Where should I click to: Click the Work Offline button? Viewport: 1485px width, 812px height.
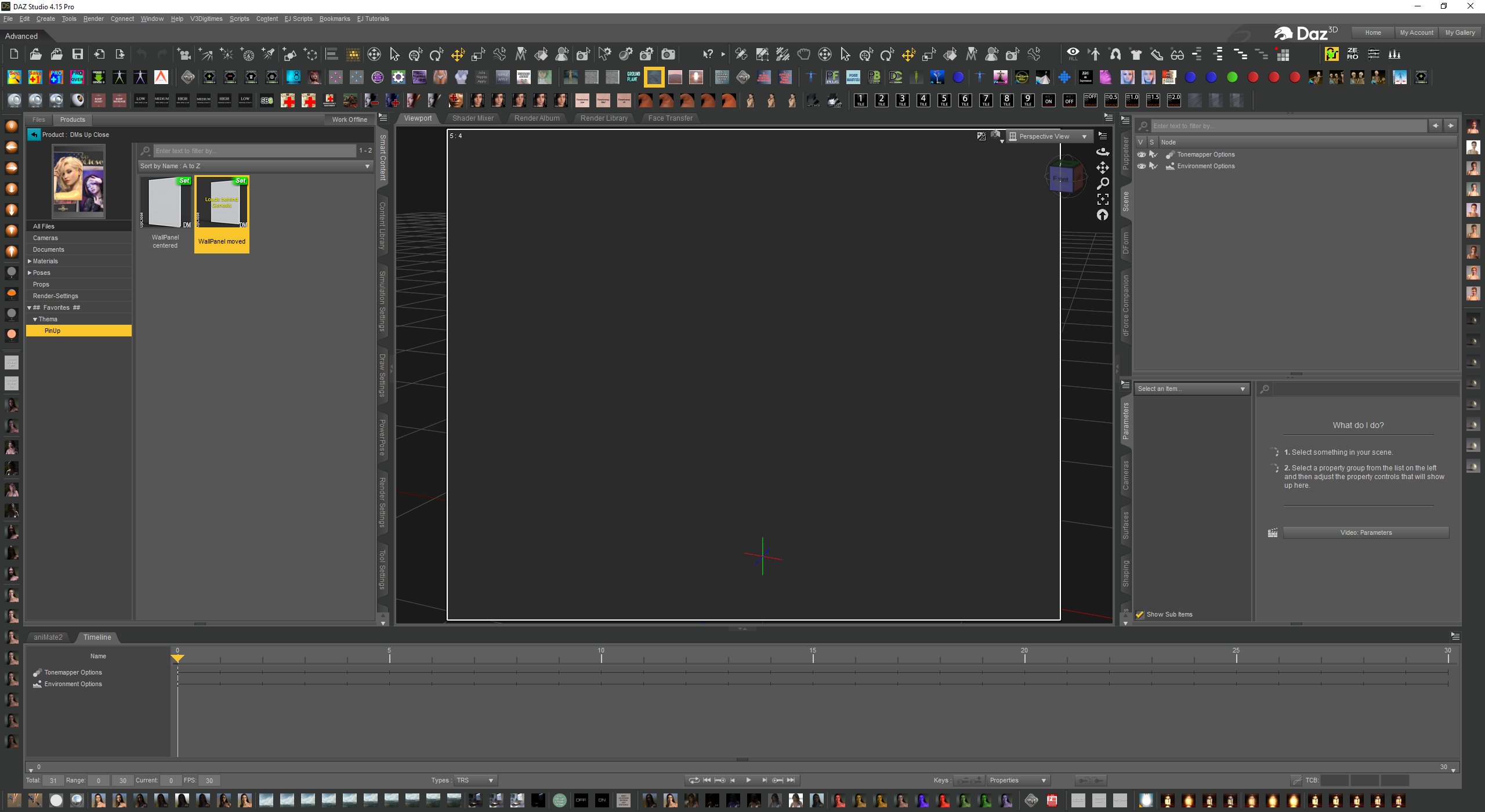[349, 119]
